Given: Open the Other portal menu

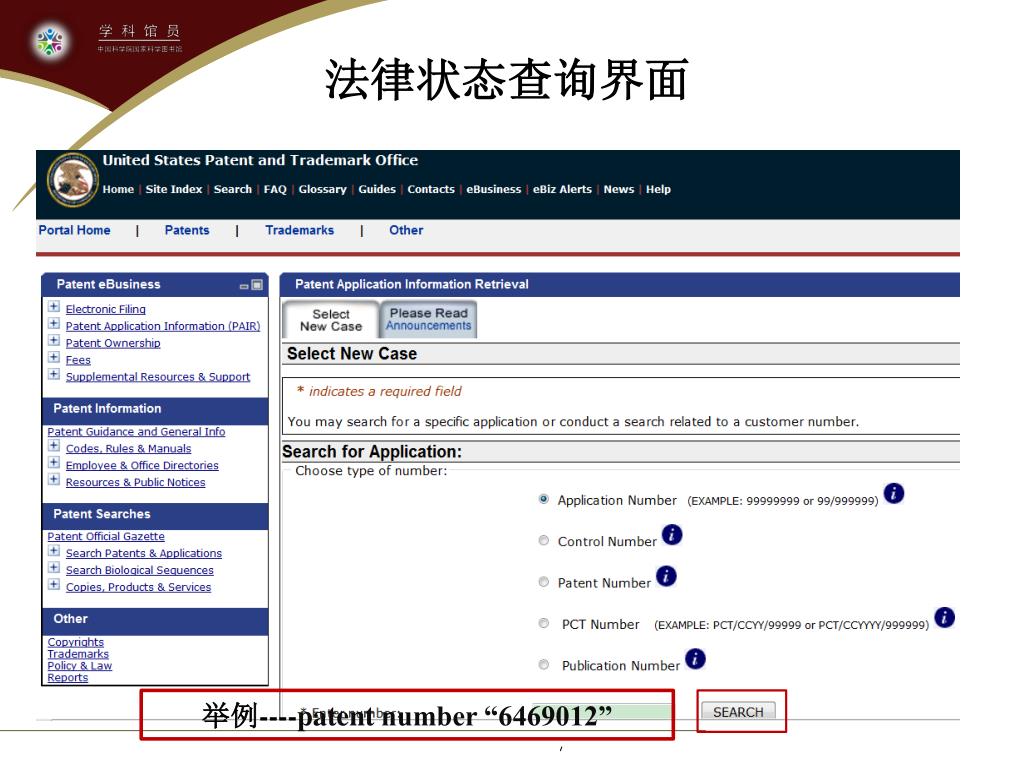Looking at the screenshot, I should 406,230.
